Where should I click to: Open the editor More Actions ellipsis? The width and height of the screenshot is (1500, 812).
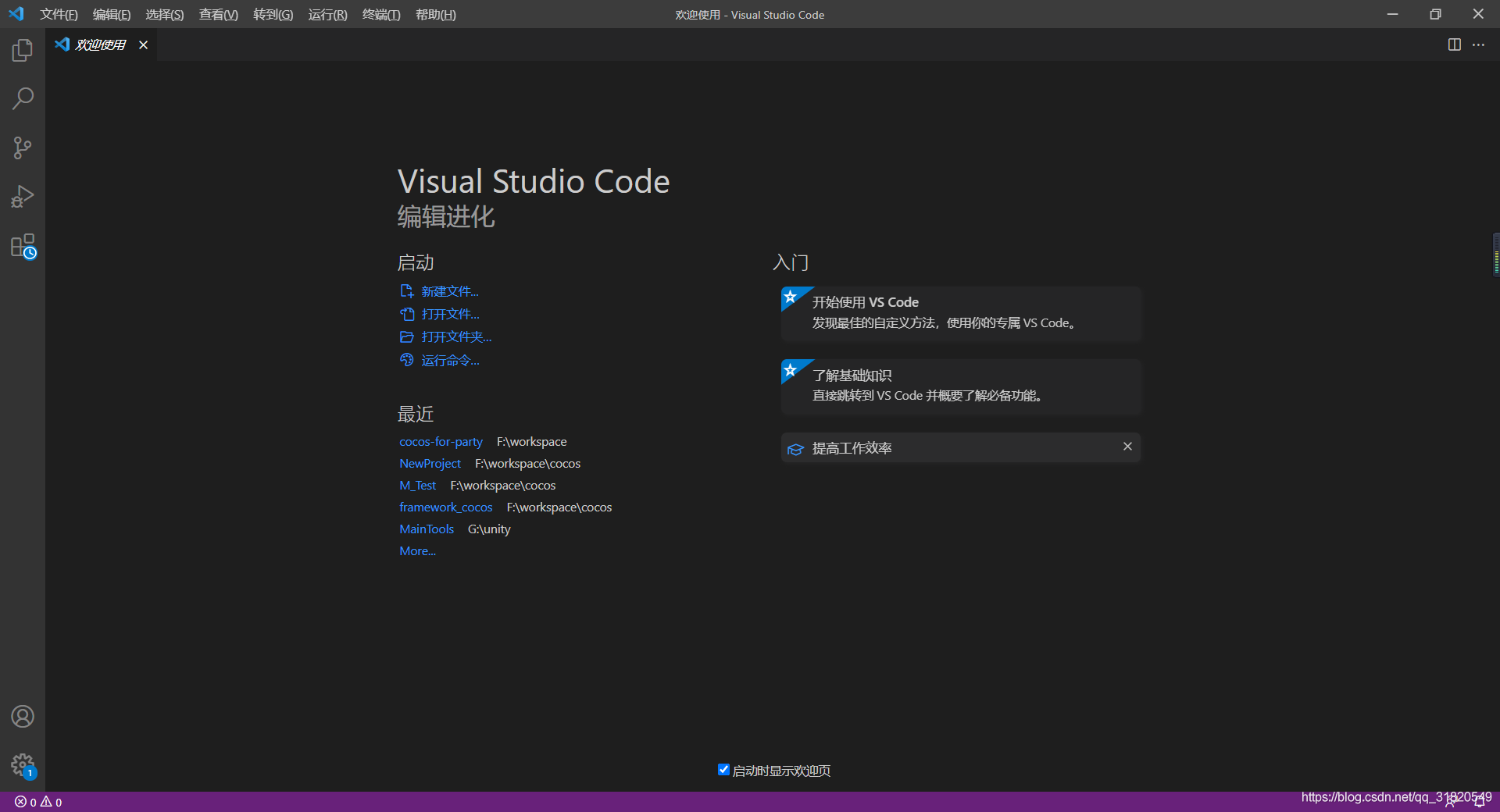click(x=1478, y=45)
